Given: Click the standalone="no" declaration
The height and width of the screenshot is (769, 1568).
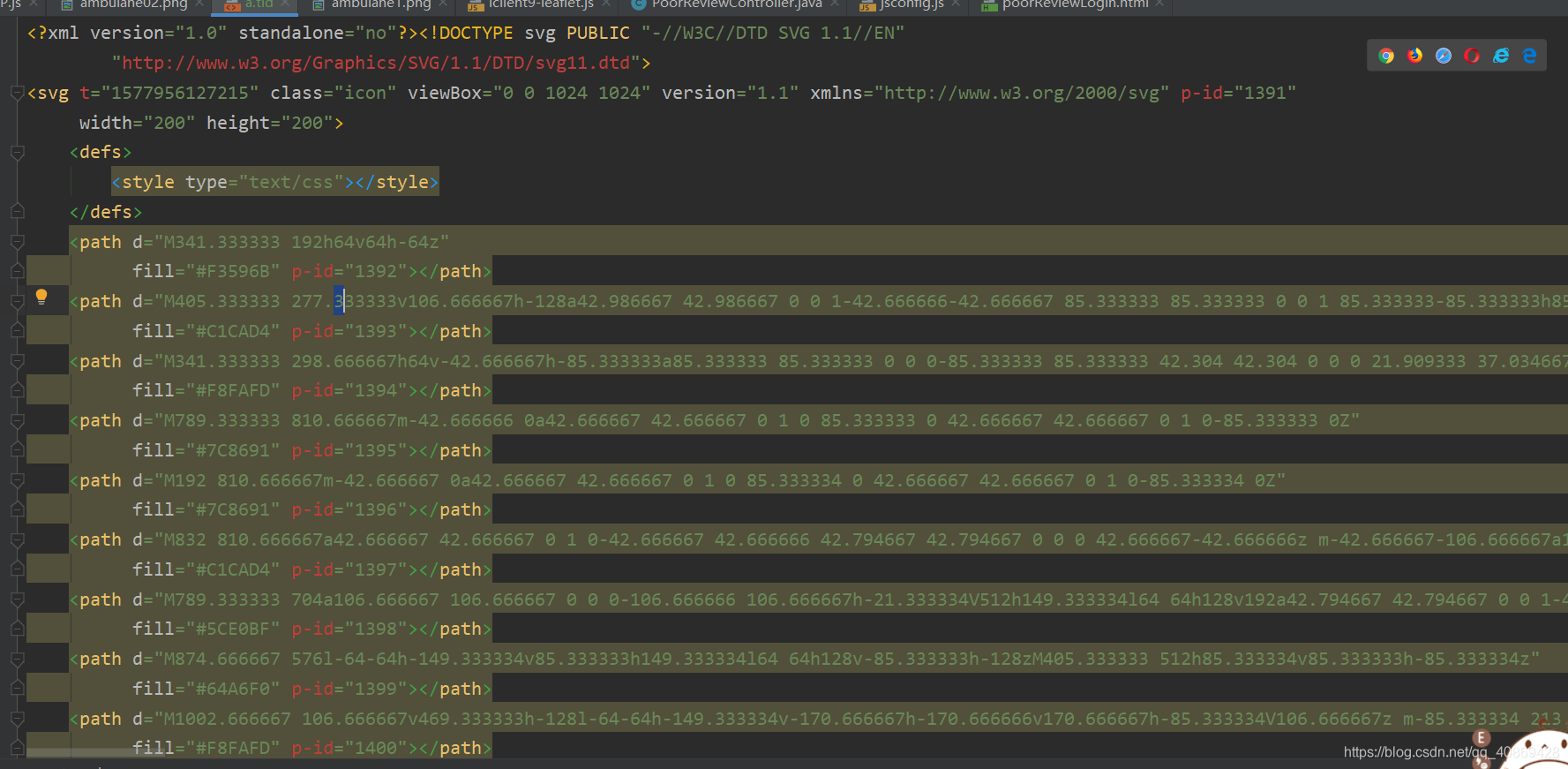Looking at the screenshot, I should coord(318,33).
